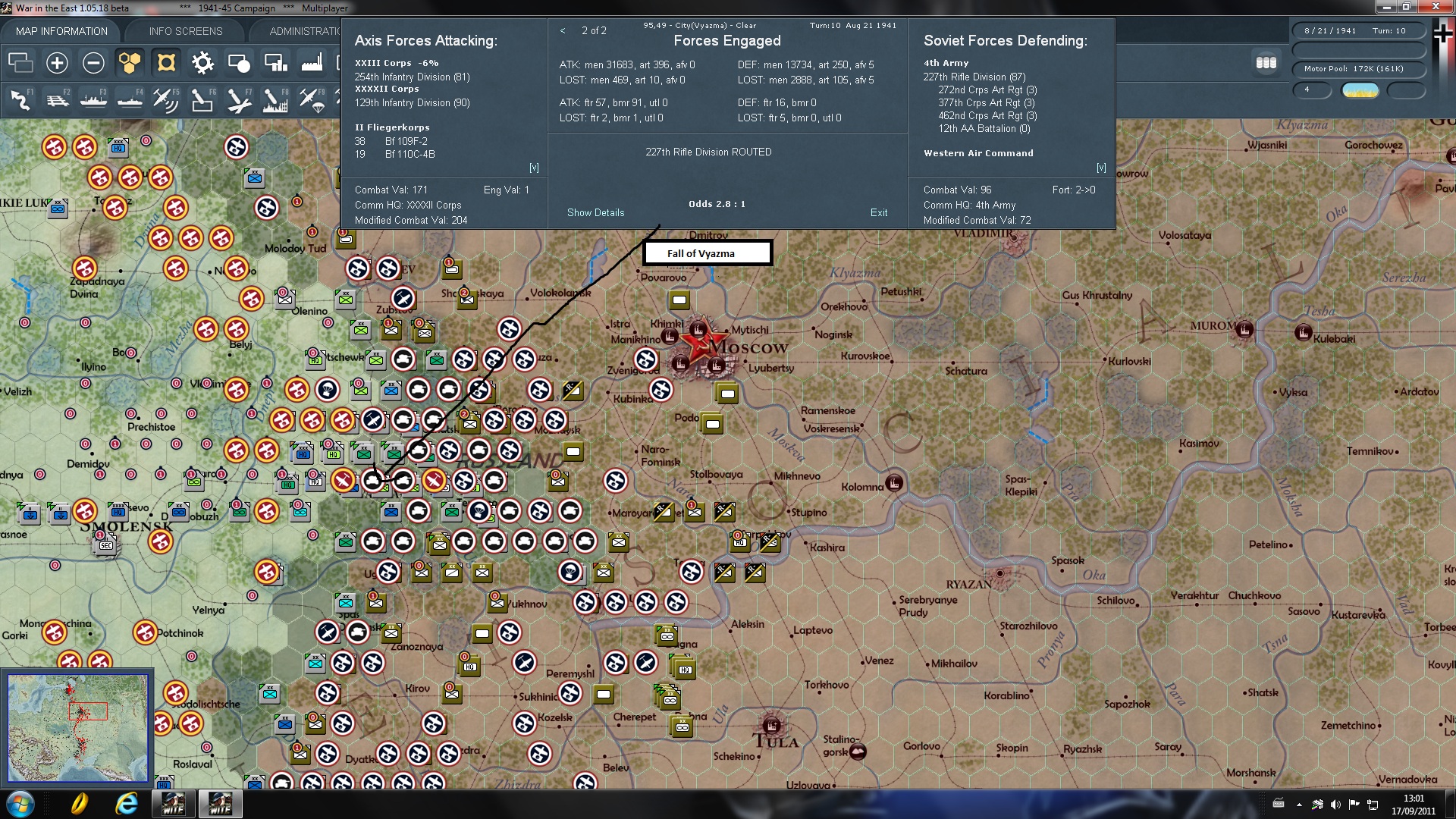Viewport: 1456px width, 819px height.
Task: Click the Bf 110C-4B aircraft row
Action: pyautogui.click(x=395, y=155)
